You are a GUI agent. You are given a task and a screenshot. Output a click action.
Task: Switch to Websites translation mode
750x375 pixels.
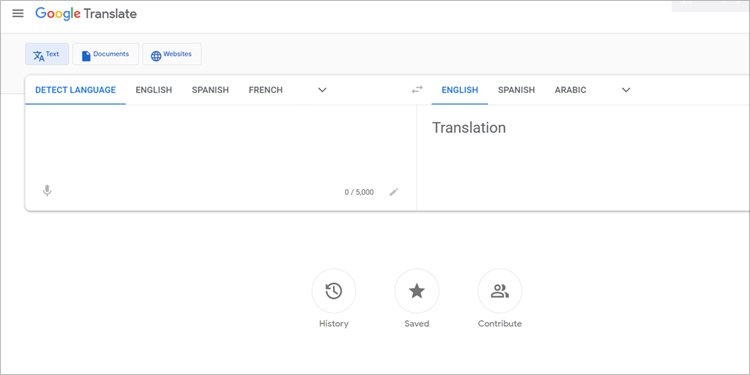coord(172,54)
